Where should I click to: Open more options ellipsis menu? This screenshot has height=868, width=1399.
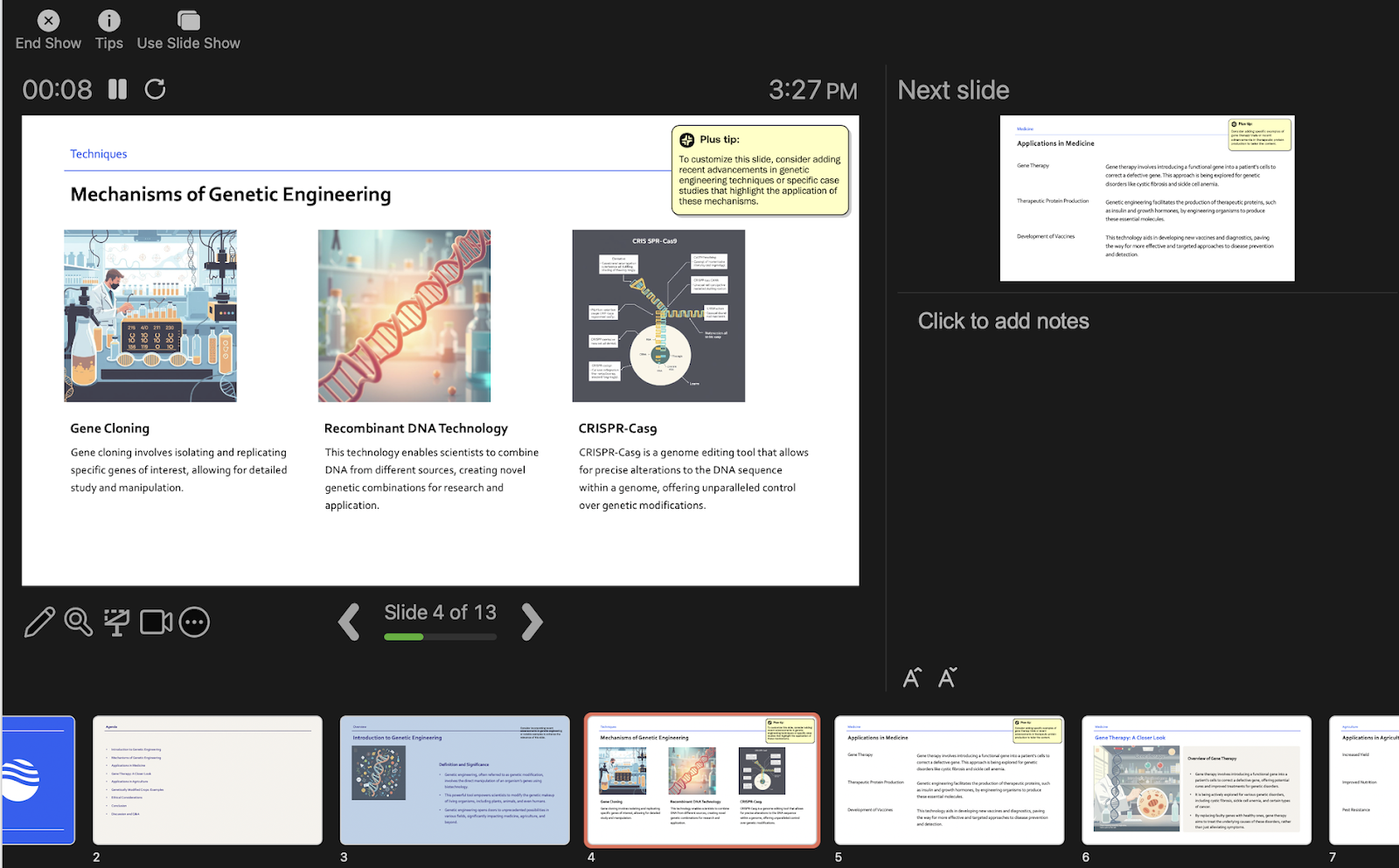[194, 621]
